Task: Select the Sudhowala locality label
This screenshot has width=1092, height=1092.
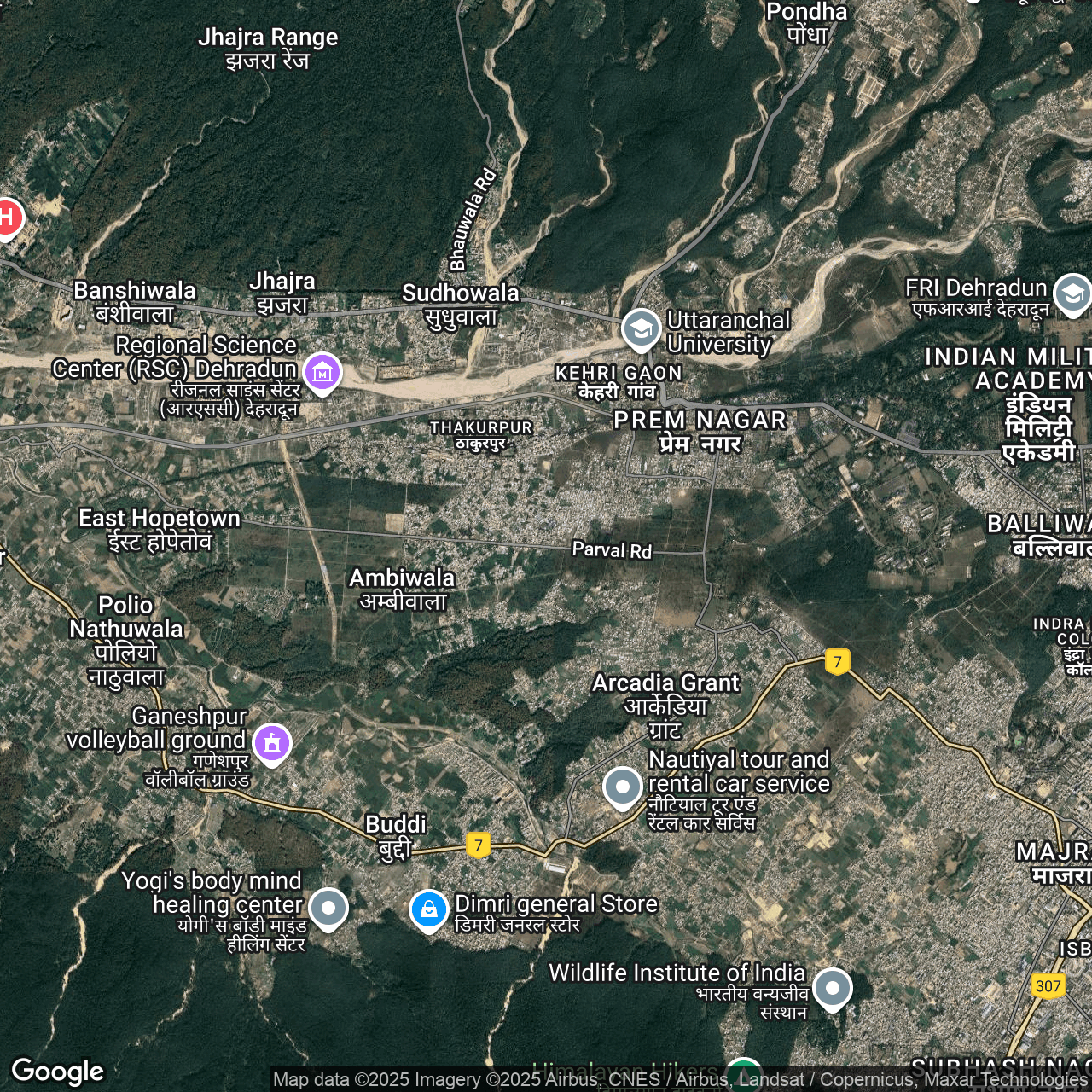Action: coord(461,305)
